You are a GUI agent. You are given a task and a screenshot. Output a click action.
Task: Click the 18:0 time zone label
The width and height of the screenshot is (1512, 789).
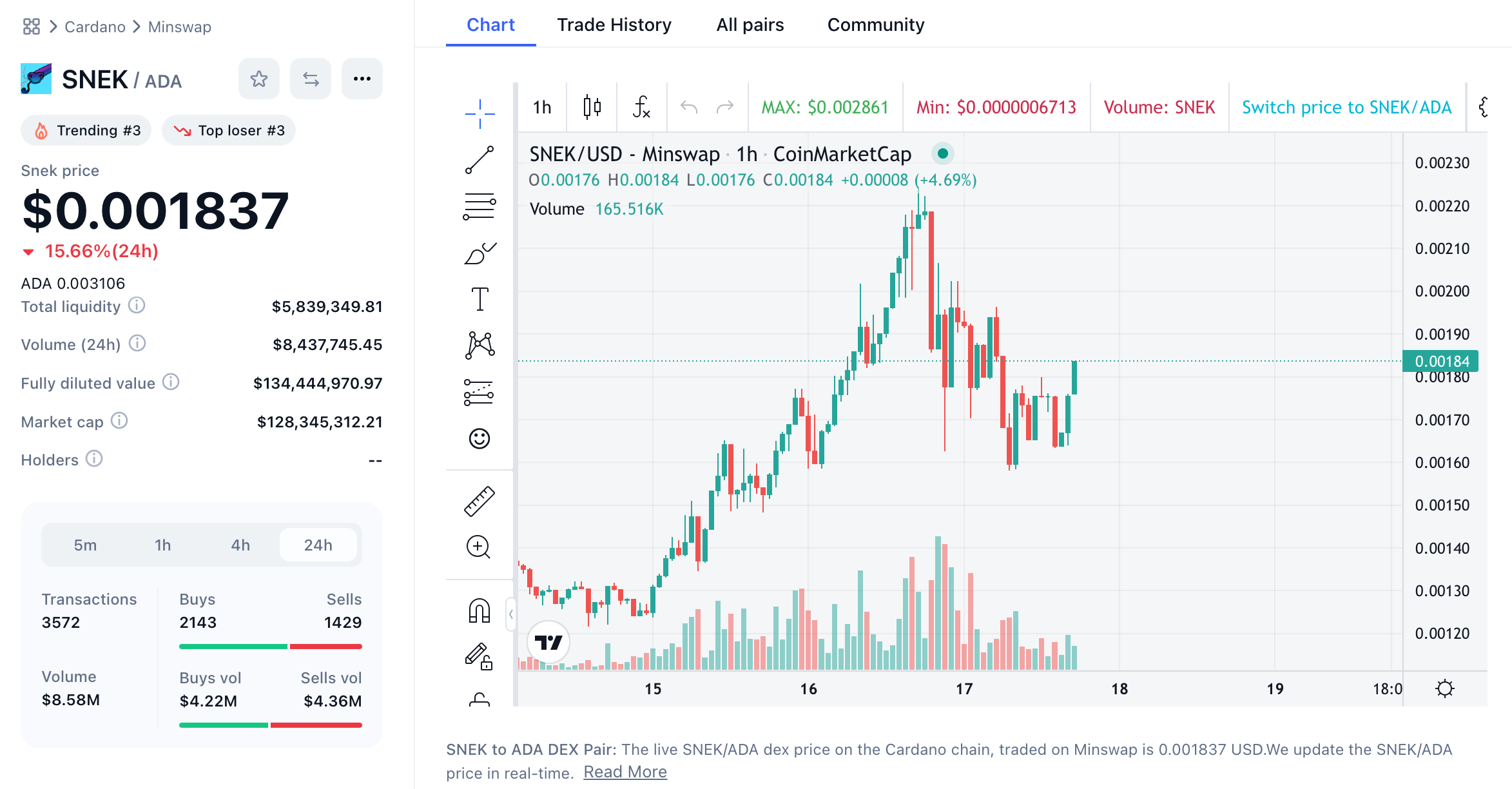tap(1387, 689)
